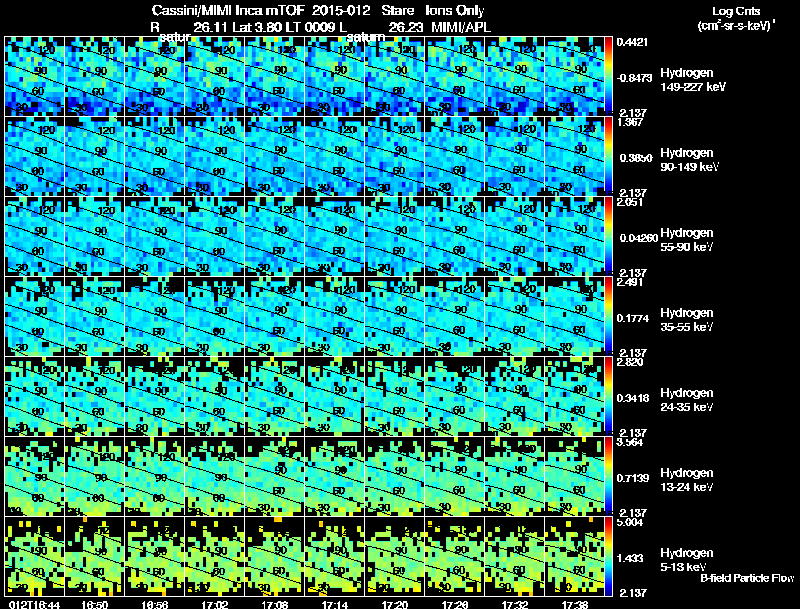Click the 0.4421 colorbar maximum value
800x609 pixels.
[x=632, y=42]
